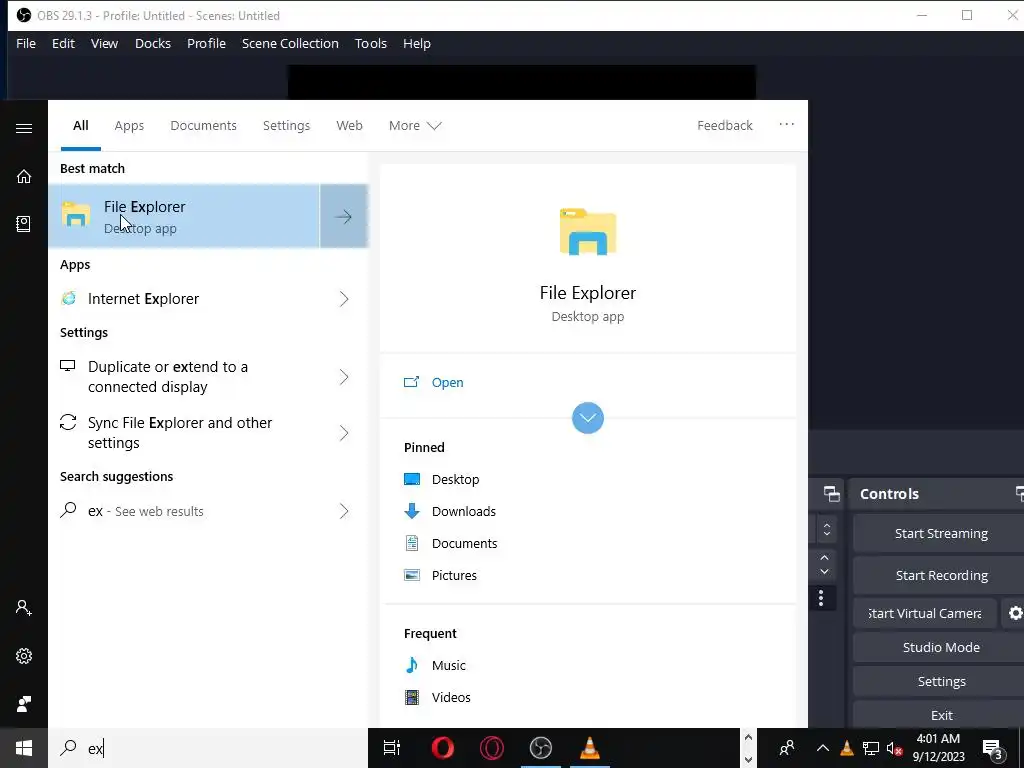Click the taskbar search box containing ex

point(208,748)
